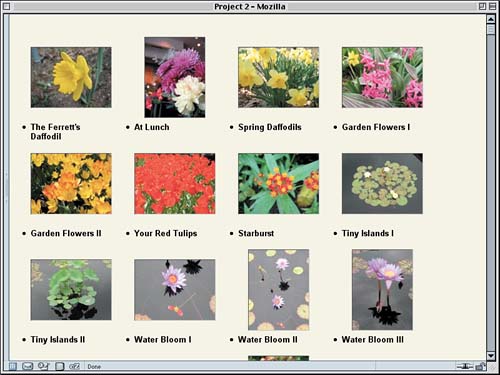500x375 pixels.
Task: Open the Starburst flower thumbnail
Action: 278,184
